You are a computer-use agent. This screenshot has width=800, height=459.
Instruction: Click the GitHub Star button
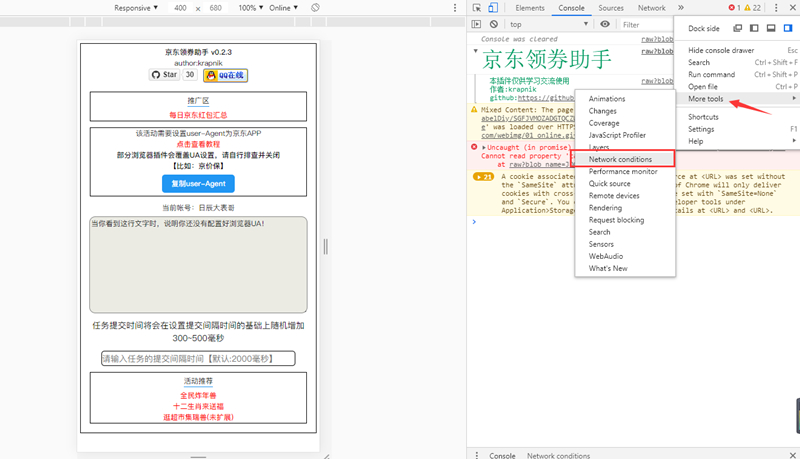164,74
